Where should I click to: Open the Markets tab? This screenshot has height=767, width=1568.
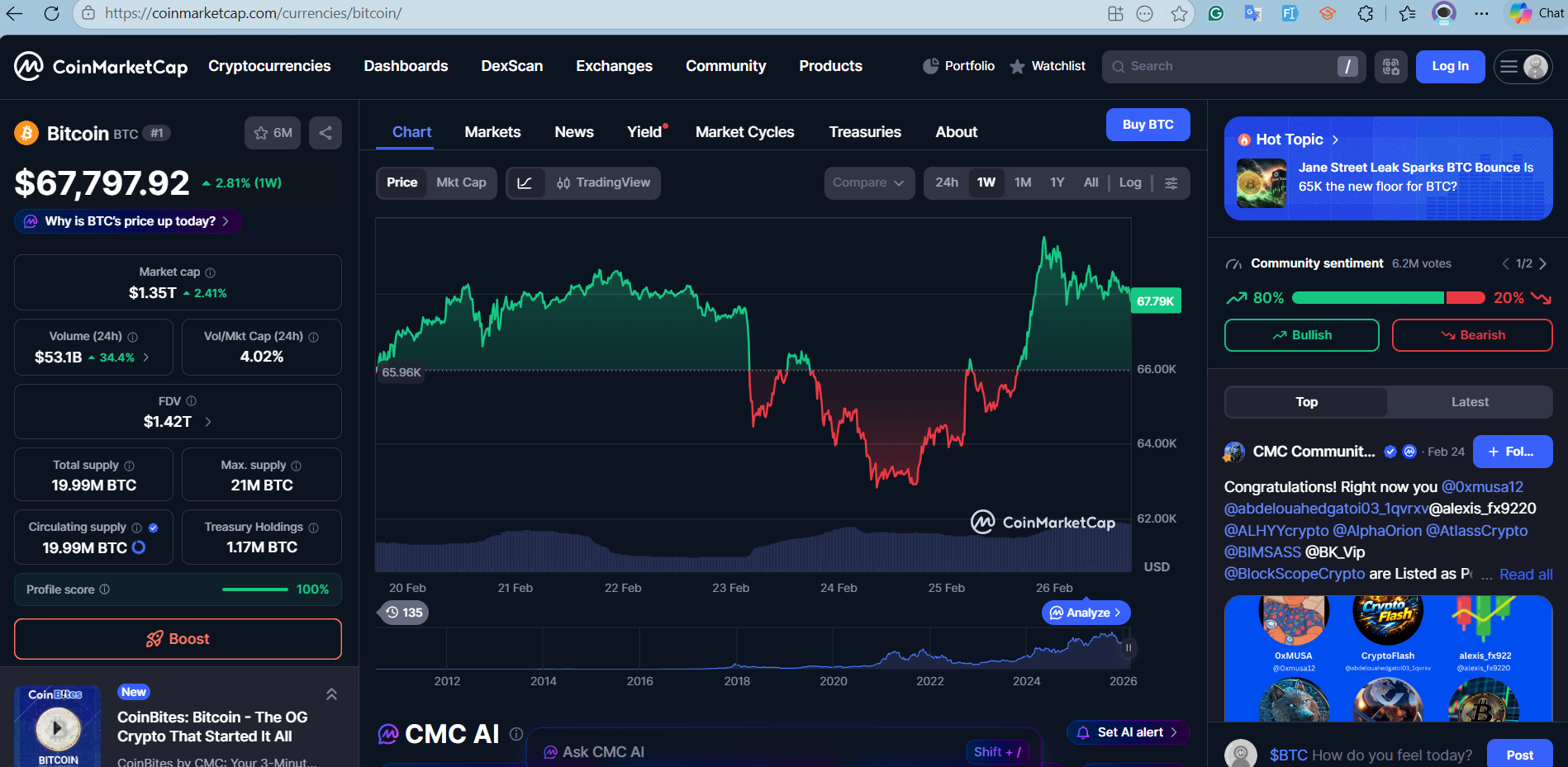tap(492, 132)
